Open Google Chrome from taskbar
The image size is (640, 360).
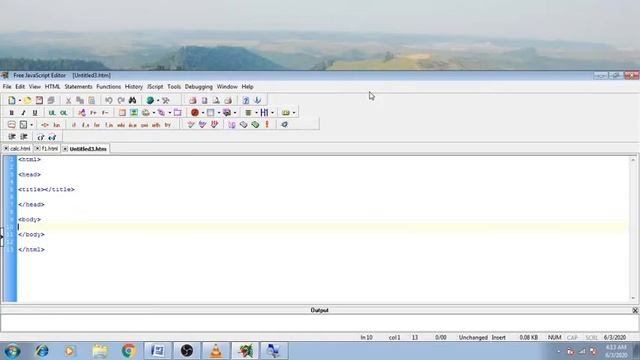click(x=129, y=351)
